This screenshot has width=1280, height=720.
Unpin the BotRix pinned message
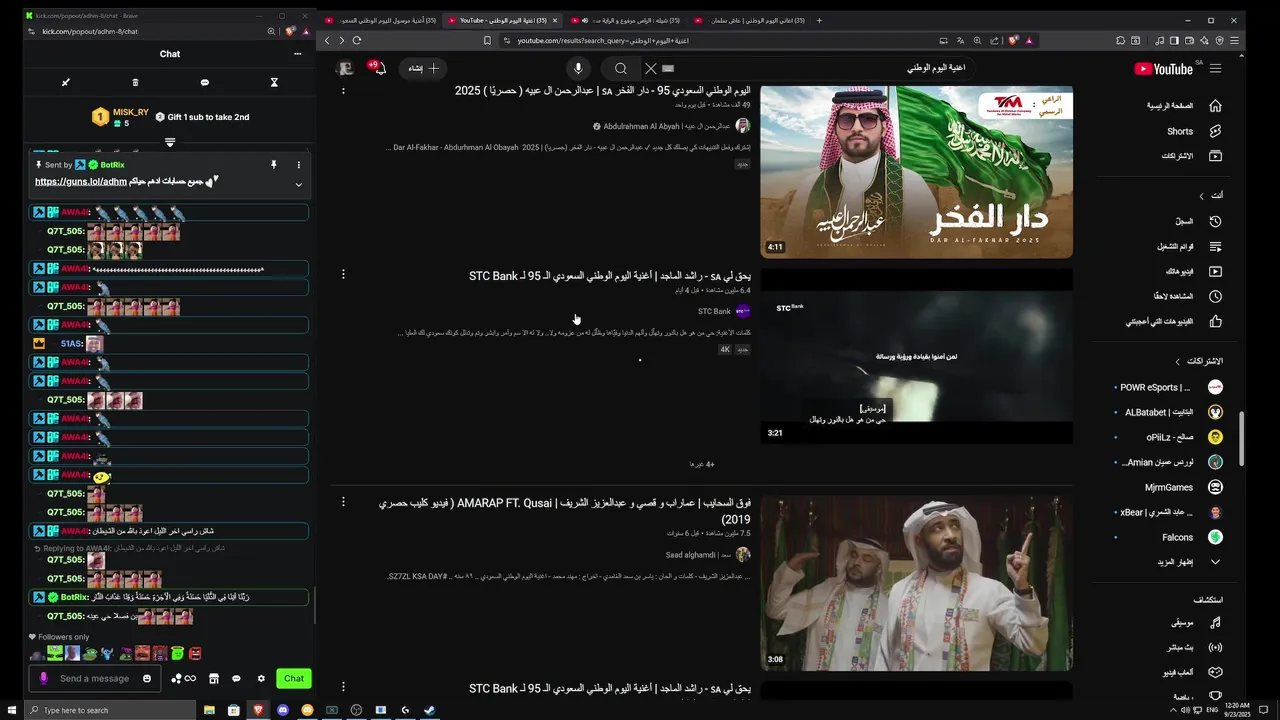point(273,165)
